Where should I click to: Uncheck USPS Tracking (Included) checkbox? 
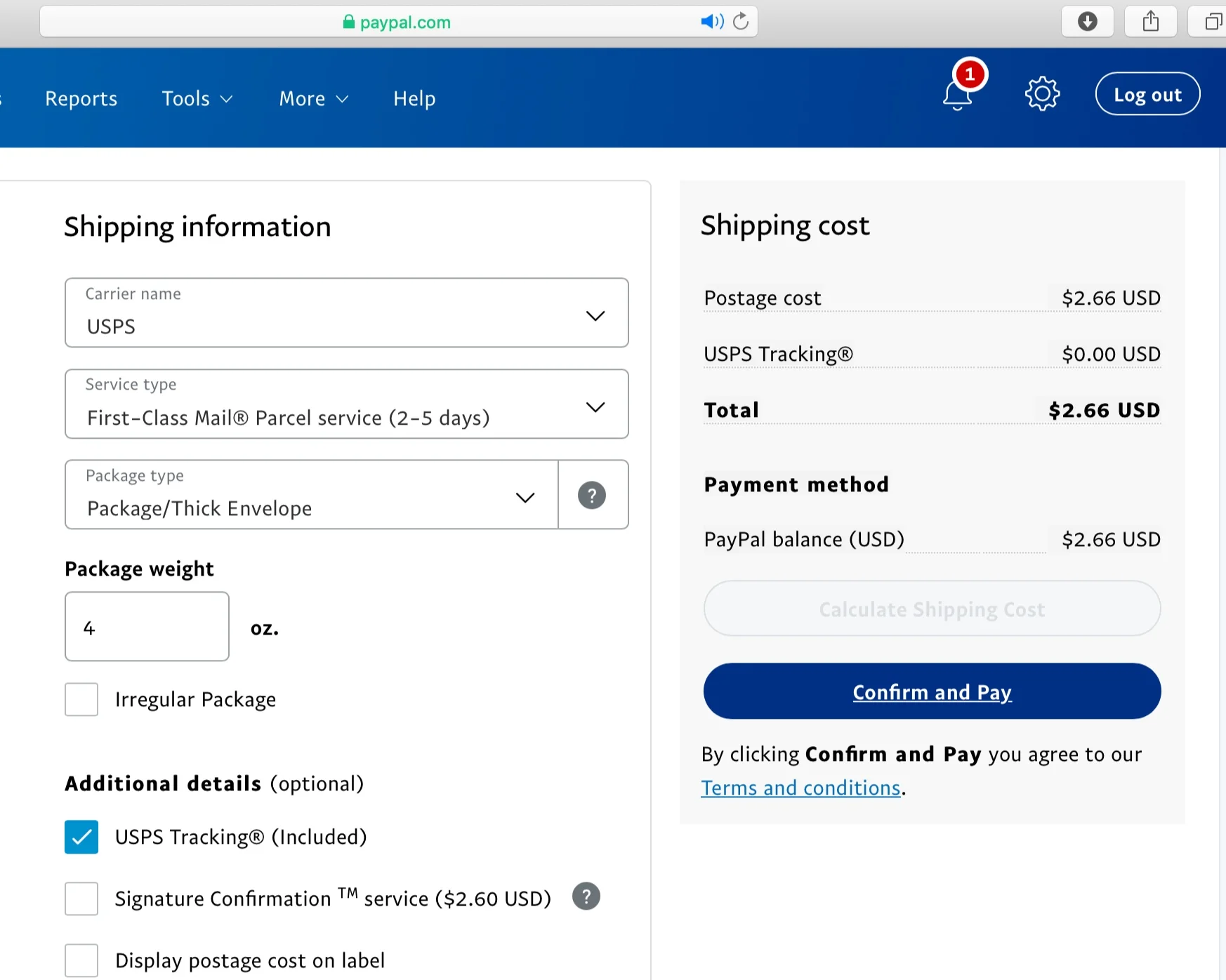[x=81, y=837]
